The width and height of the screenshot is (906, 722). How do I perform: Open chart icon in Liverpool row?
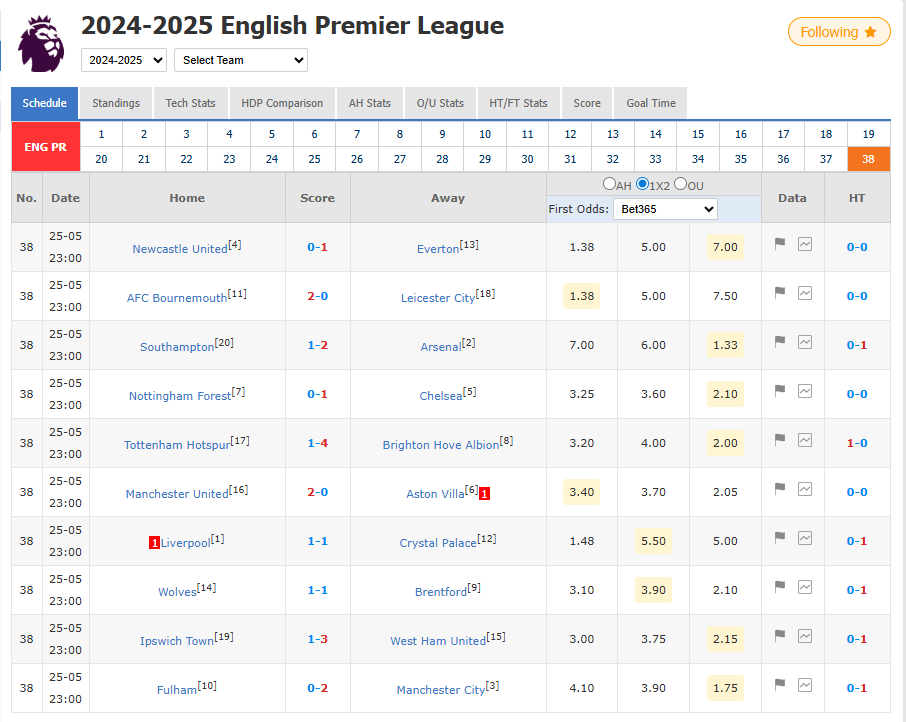click(x=805, y=538)
